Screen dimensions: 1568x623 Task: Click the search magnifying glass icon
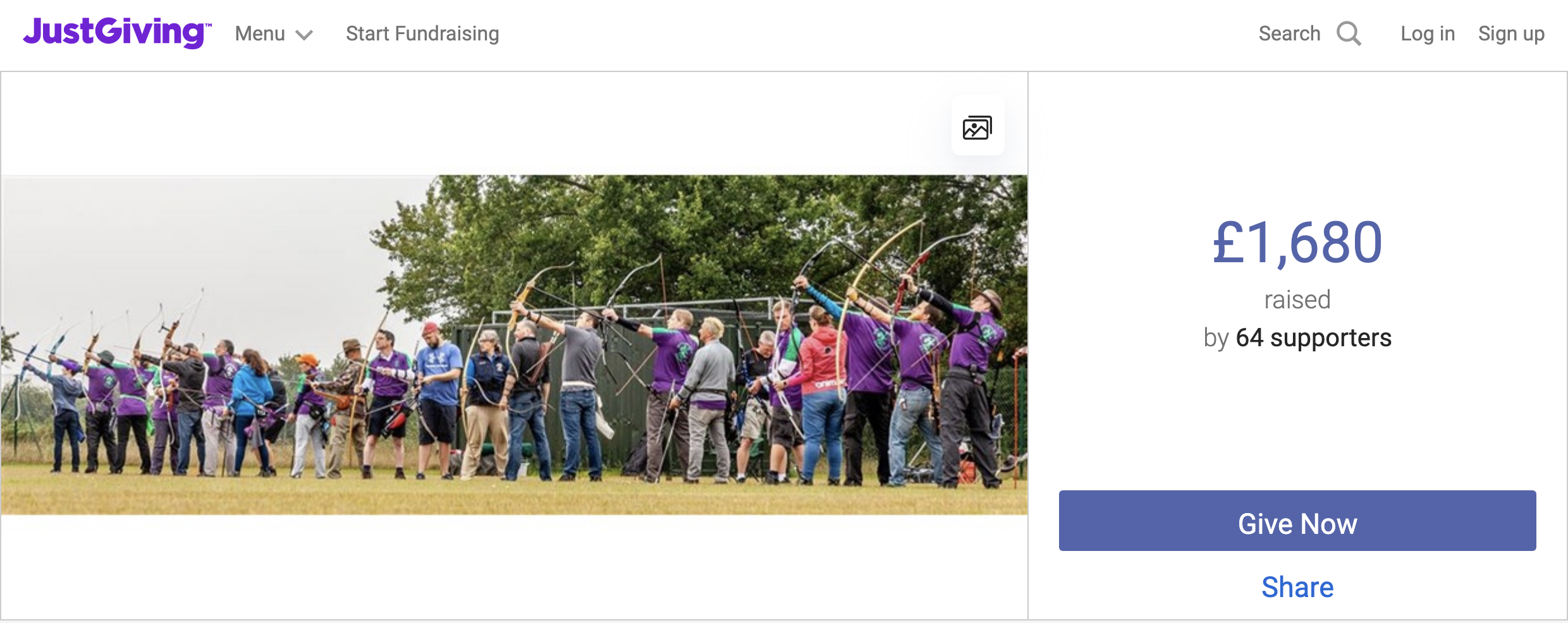pos(1349,33)
